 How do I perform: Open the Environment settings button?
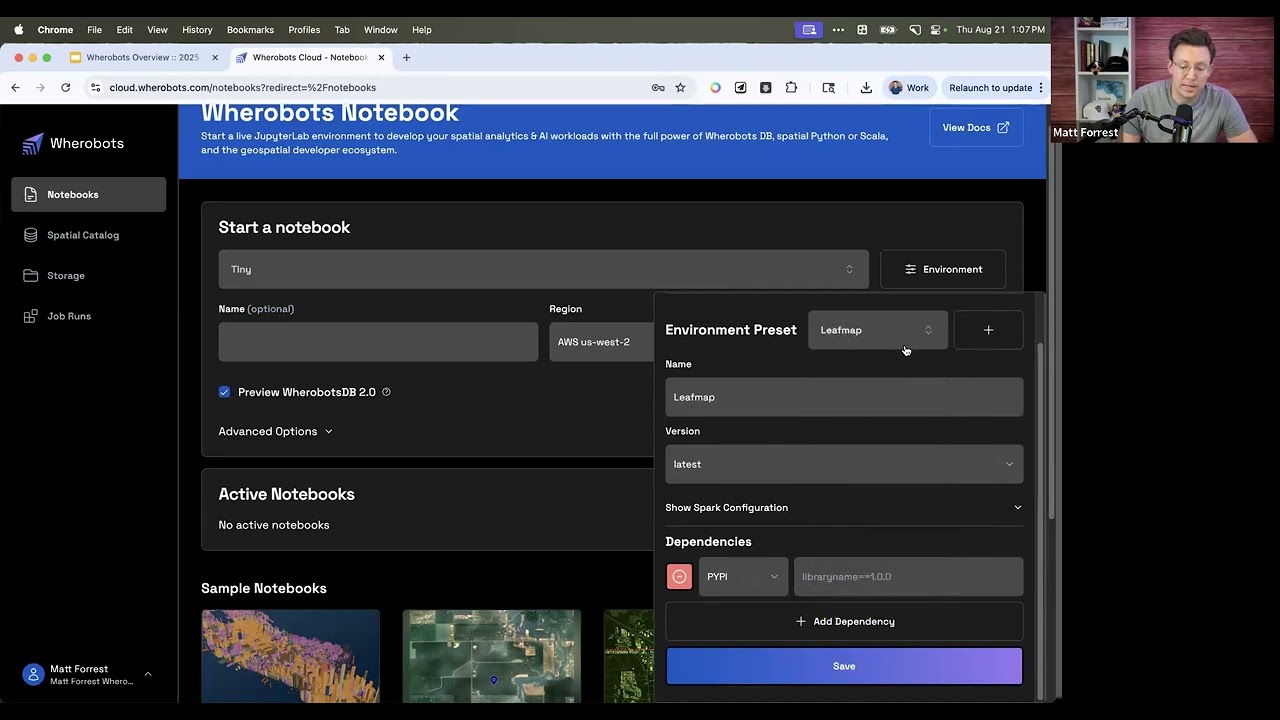pyautogui.click(x=943, y=270)
